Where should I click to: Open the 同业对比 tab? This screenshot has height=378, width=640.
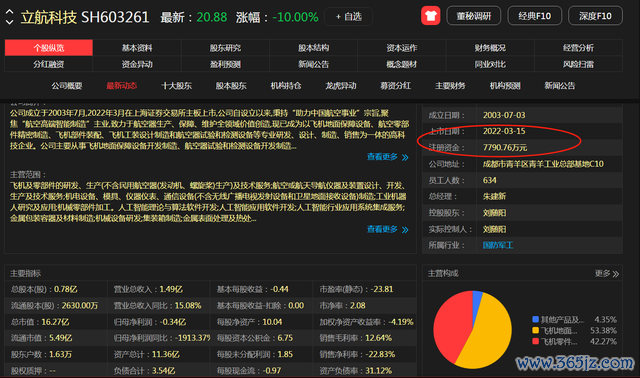coord(490,64)
